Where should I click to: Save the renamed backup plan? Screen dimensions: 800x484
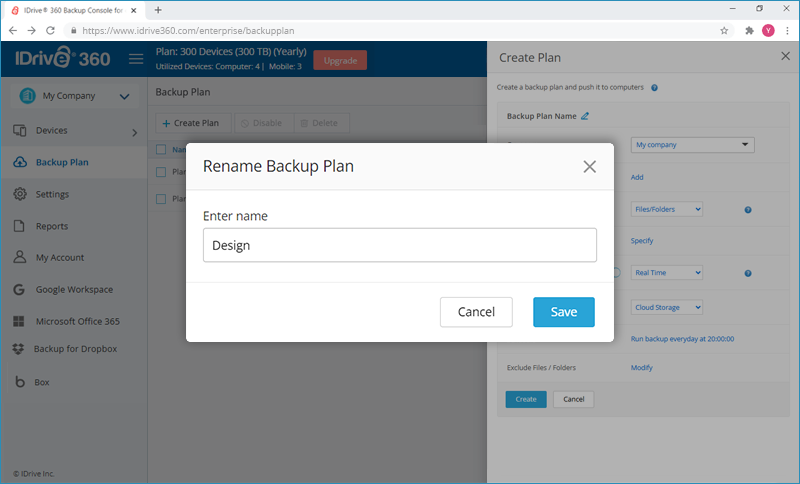(563, 312)
